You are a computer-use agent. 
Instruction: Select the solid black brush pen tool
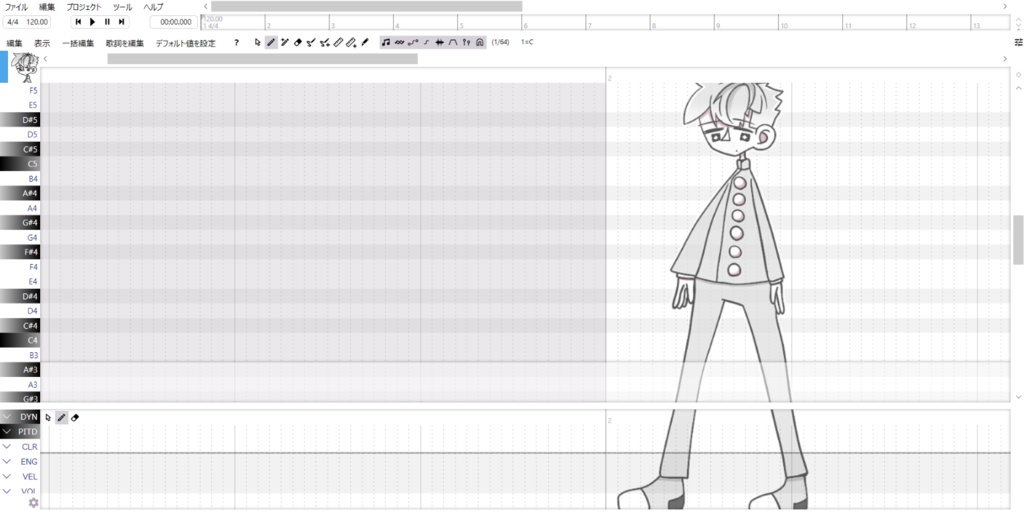point(365,42)
